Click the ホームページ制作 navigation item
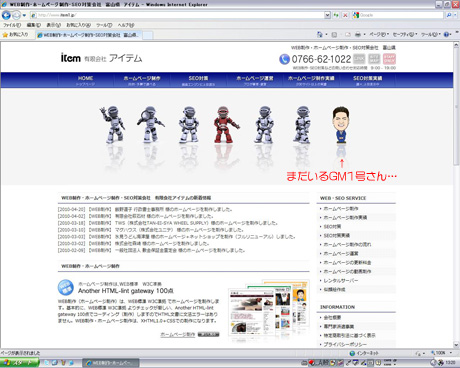Viewport: 460px width, 368px height. (142, 80)
